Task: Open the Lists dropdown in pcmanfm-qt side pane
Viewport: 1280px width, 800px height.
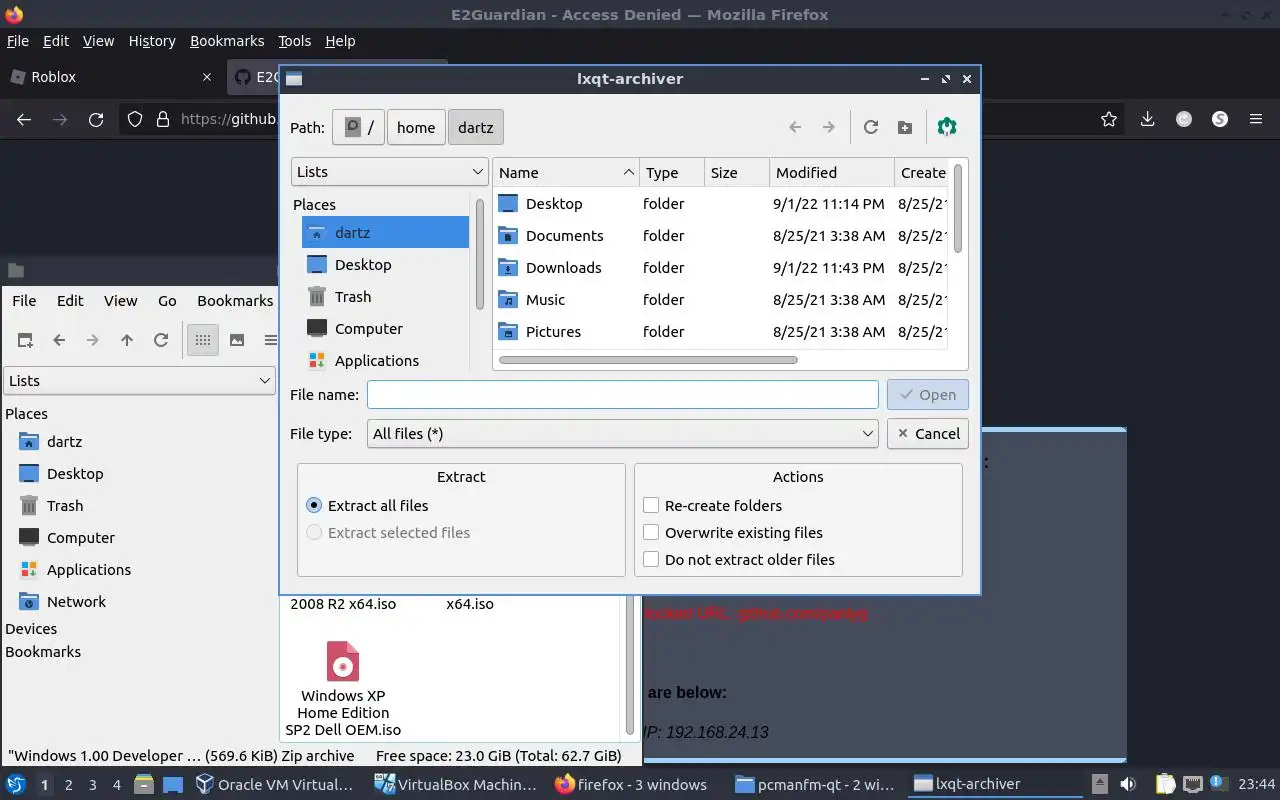Action: click(x=139, y=381)
